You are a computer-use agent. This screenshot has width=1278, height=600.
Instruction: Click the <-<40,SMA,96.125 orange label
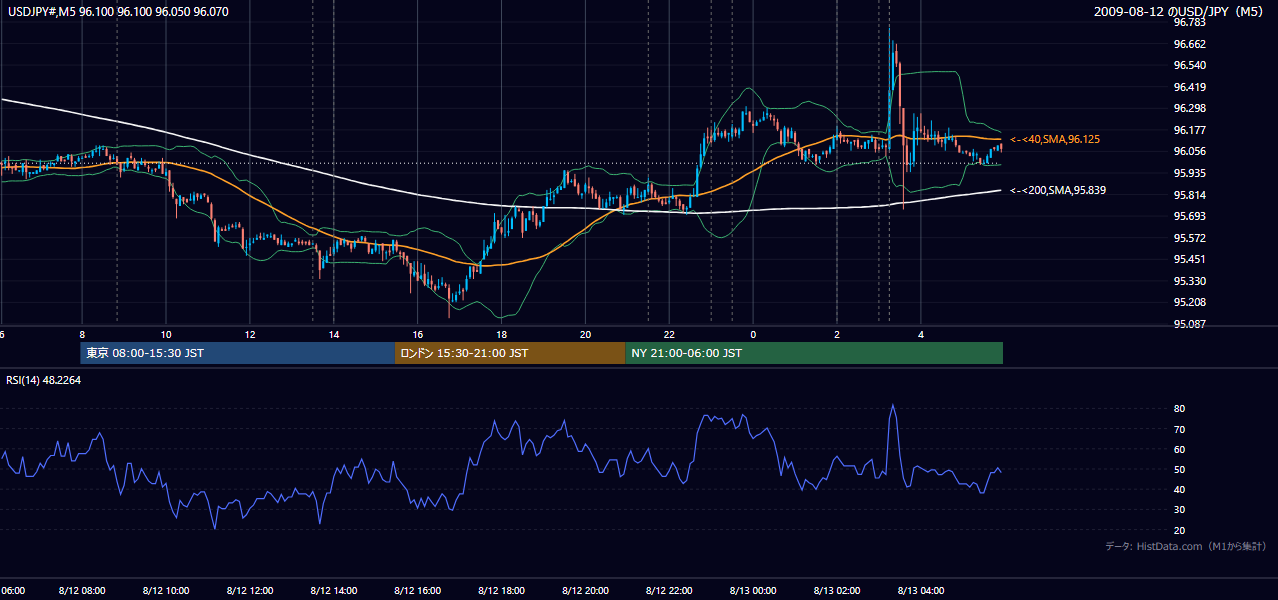pos(1055,140)
